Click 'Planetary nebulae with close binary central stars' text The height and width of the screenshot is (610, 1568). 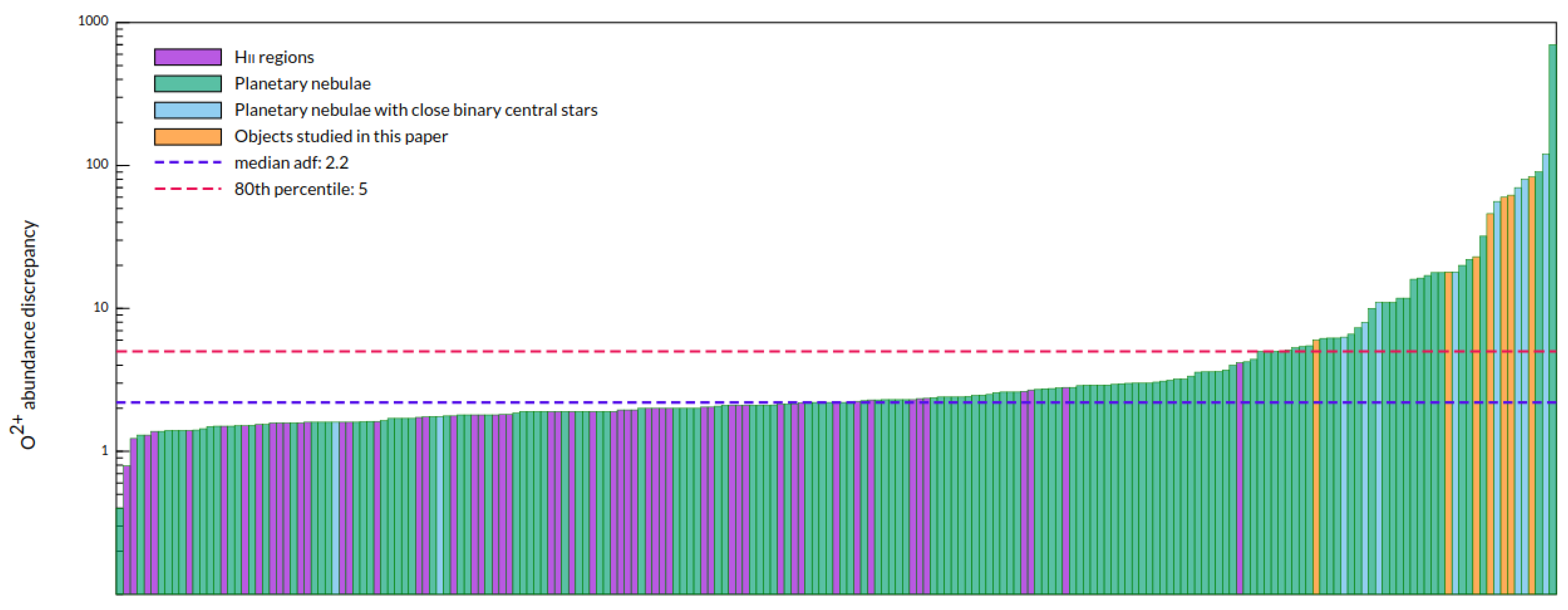coord(416,110)
